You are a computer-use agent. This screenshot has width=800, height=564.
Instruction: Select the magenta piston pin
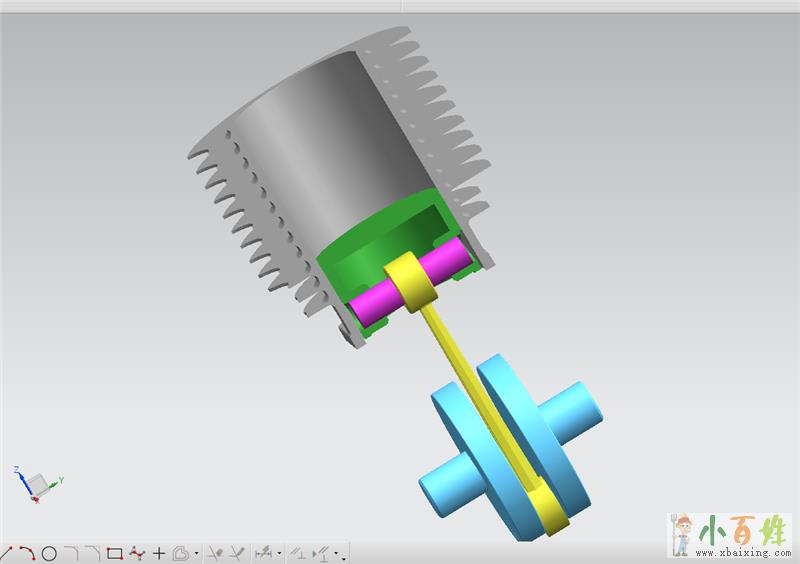pos(366,303)
